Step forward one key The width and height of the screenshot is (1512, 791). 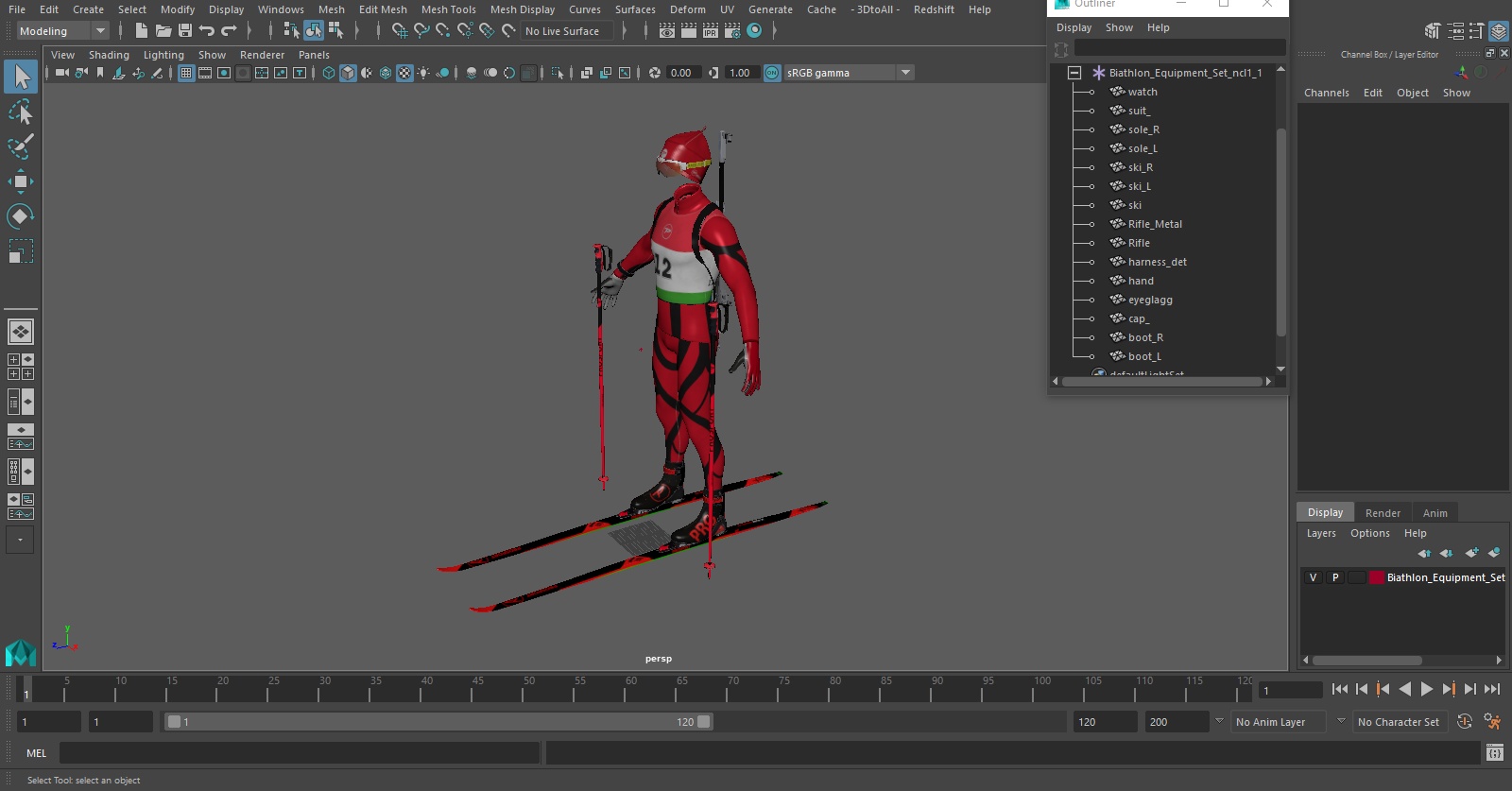tap(1449, 689)
